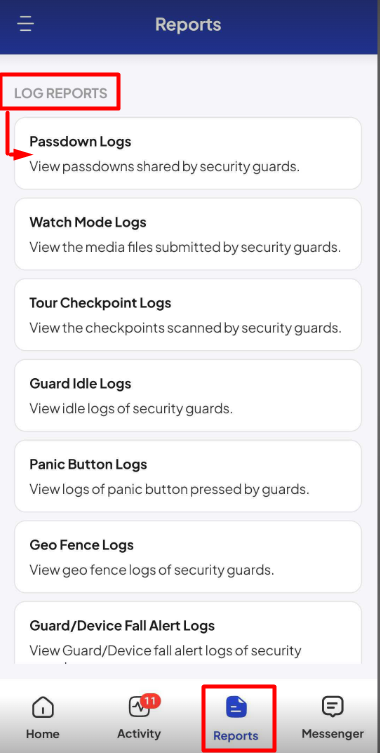Click the LOG REPORTS section heading
Image resolution: width=380 pixels, height=753 pixels.
click(x=61, y=93)
